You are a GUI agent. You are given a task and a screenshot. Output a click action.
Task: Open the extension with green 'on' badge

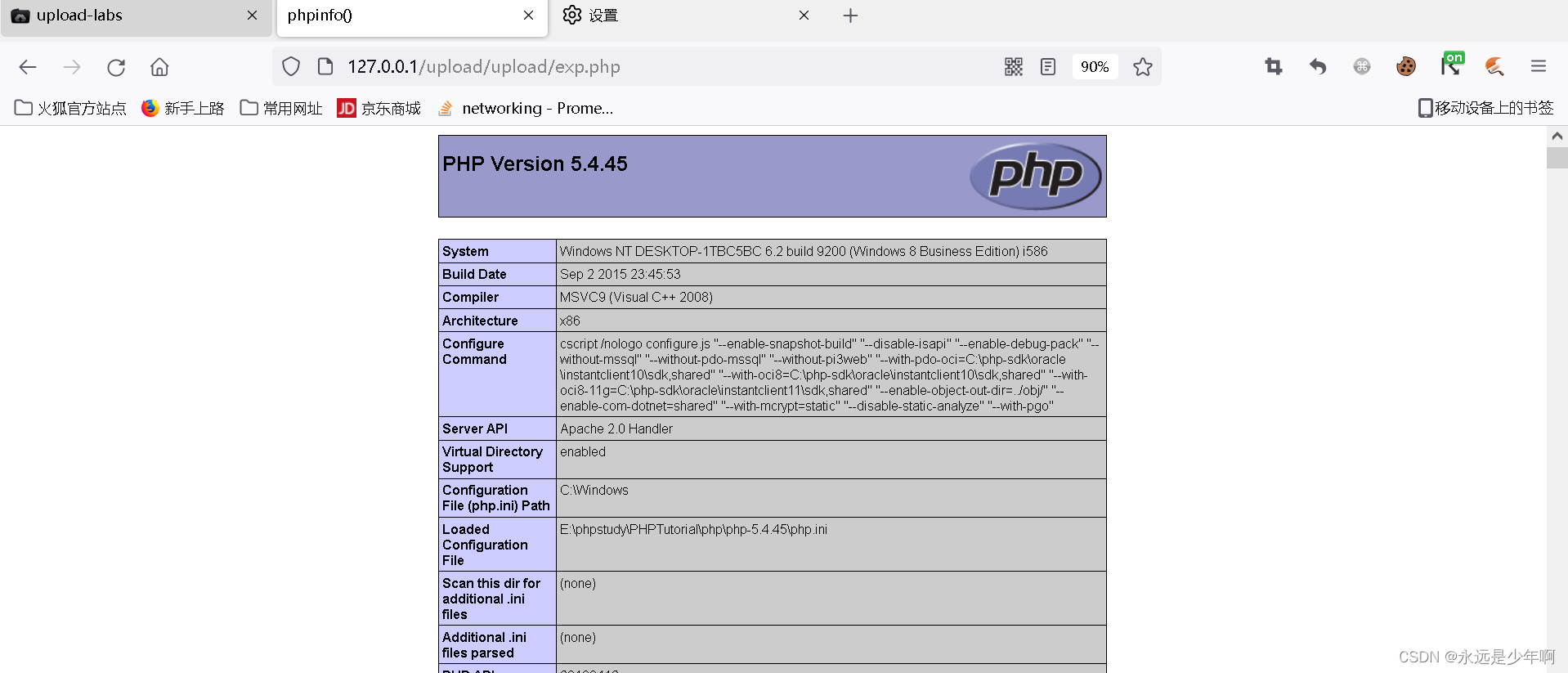[1451, 65]
